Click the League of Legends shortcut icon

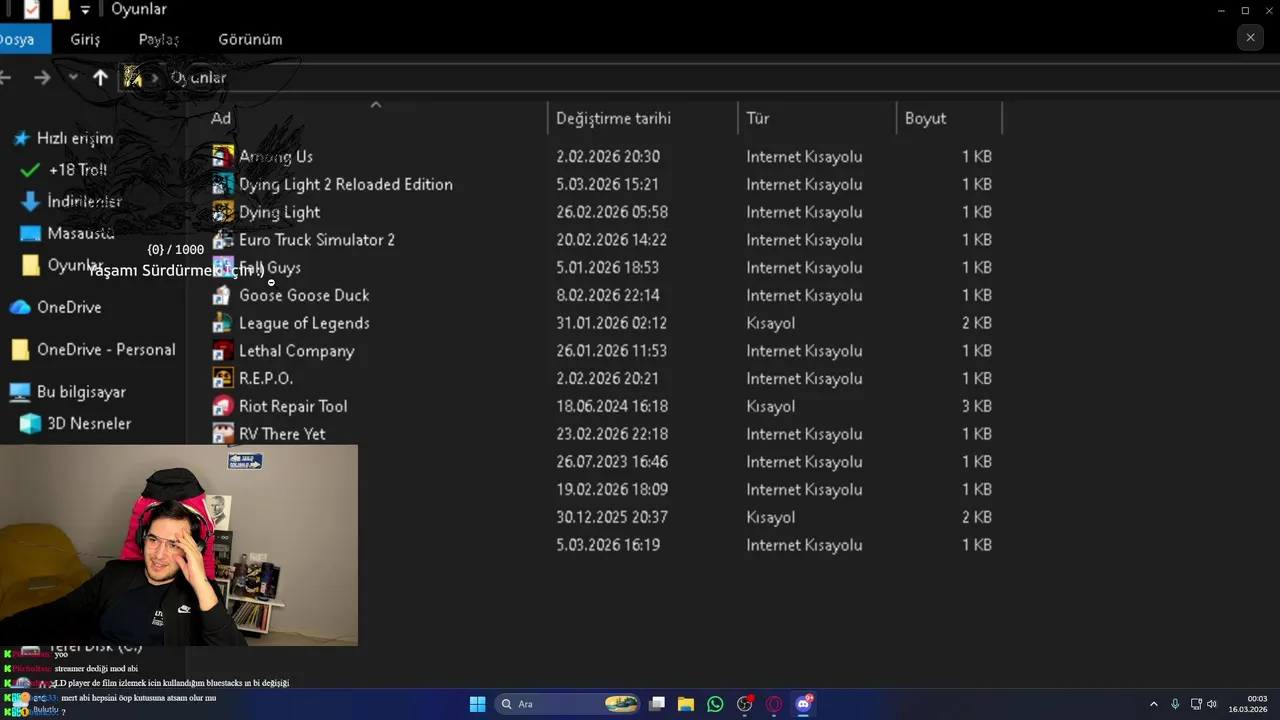point(223,323)
